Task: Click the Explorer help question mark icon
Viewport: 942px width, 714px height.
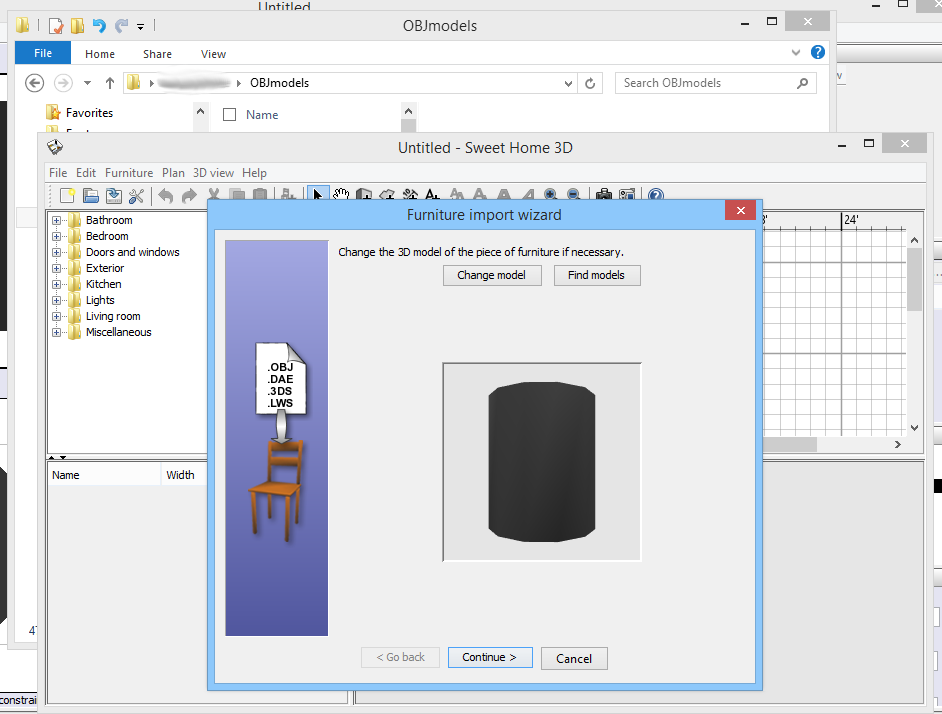Action: point(818,53)
